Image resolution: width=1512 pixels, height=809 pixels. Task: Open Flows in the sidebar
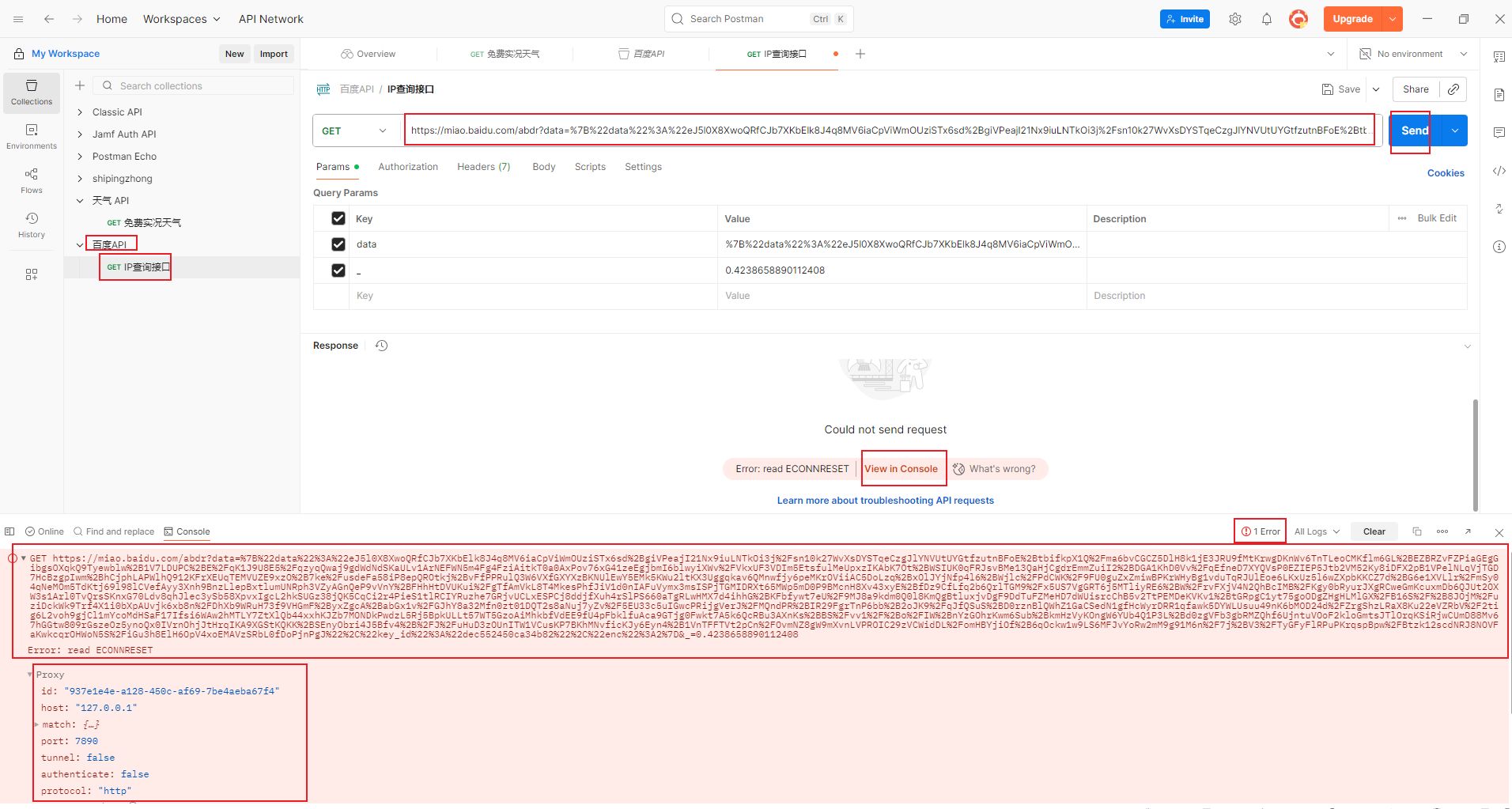point(32,180)
